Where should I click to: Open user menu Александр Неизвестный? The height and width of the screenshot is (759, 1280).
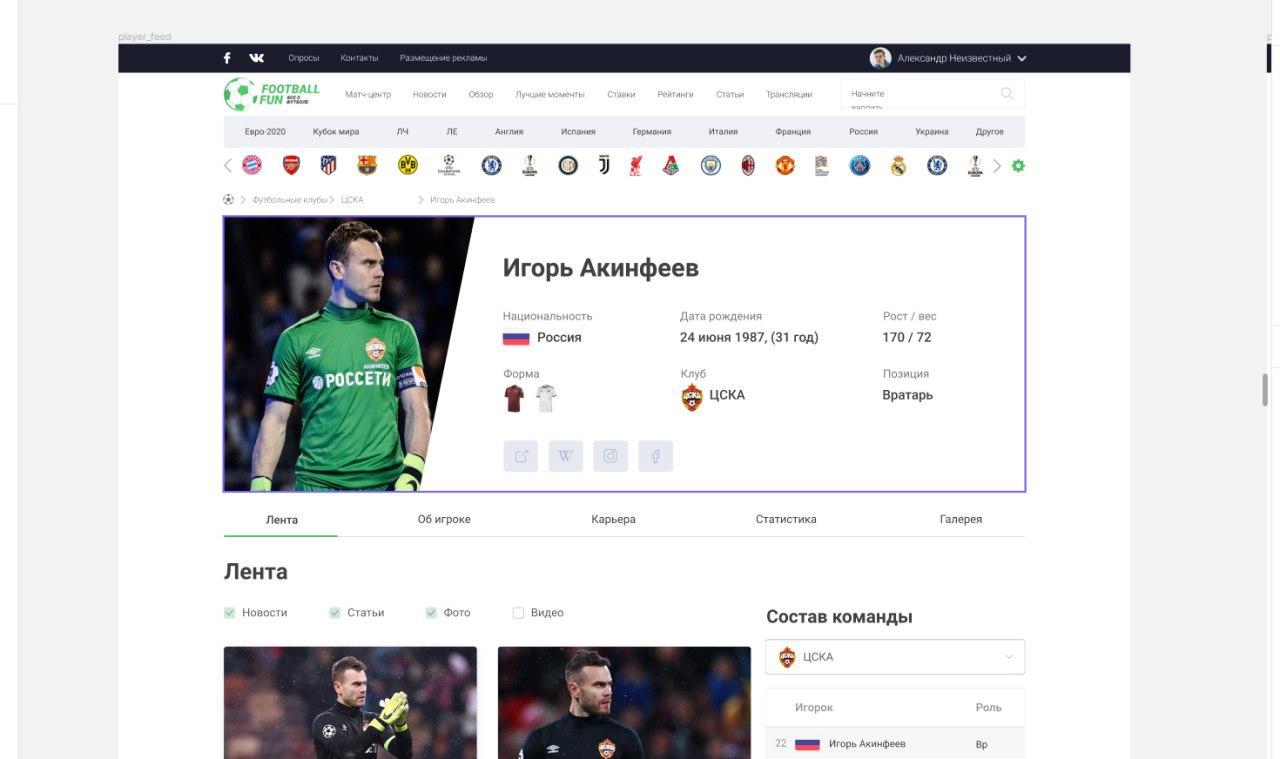pos(948,58)
